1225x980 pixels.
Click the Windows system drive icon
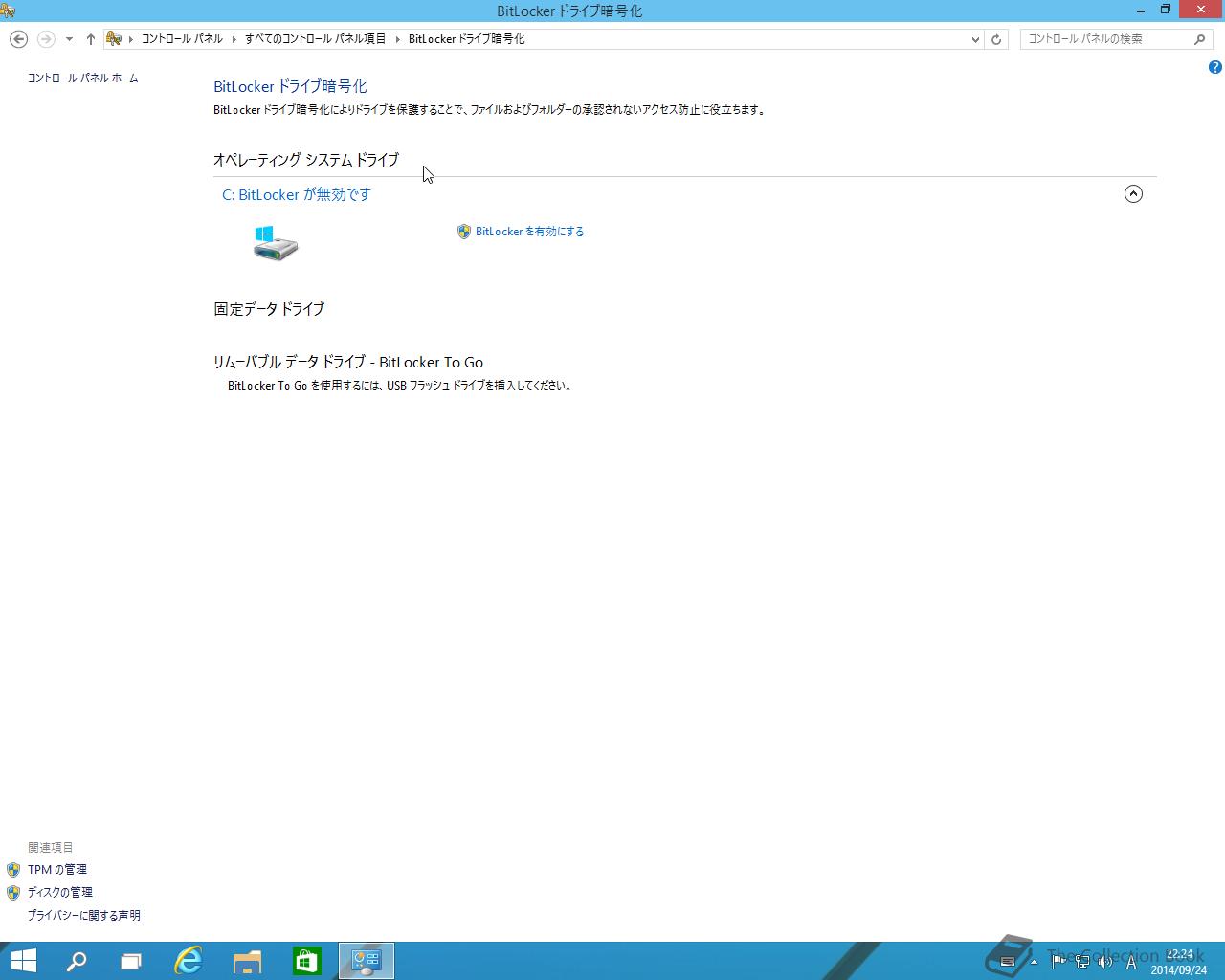coord(276,243)
